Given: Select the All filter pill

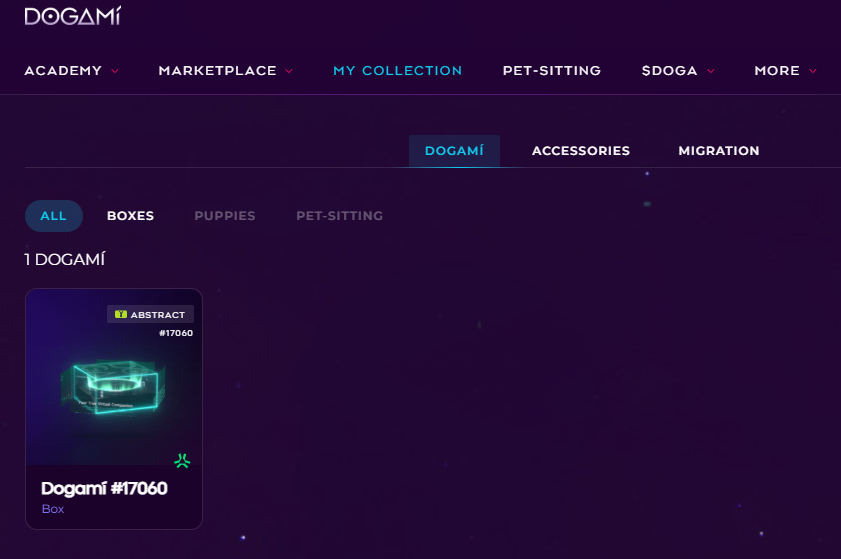Looking at the screenshot, I should pos(54,216).
